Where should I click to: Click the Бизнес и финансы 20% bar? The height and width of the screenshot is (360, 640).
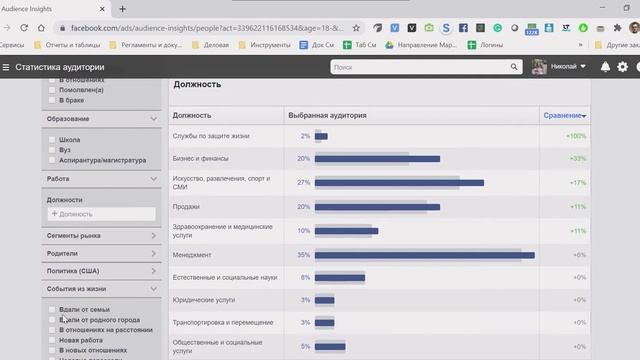pyautogui.click(x=377, y=159)
